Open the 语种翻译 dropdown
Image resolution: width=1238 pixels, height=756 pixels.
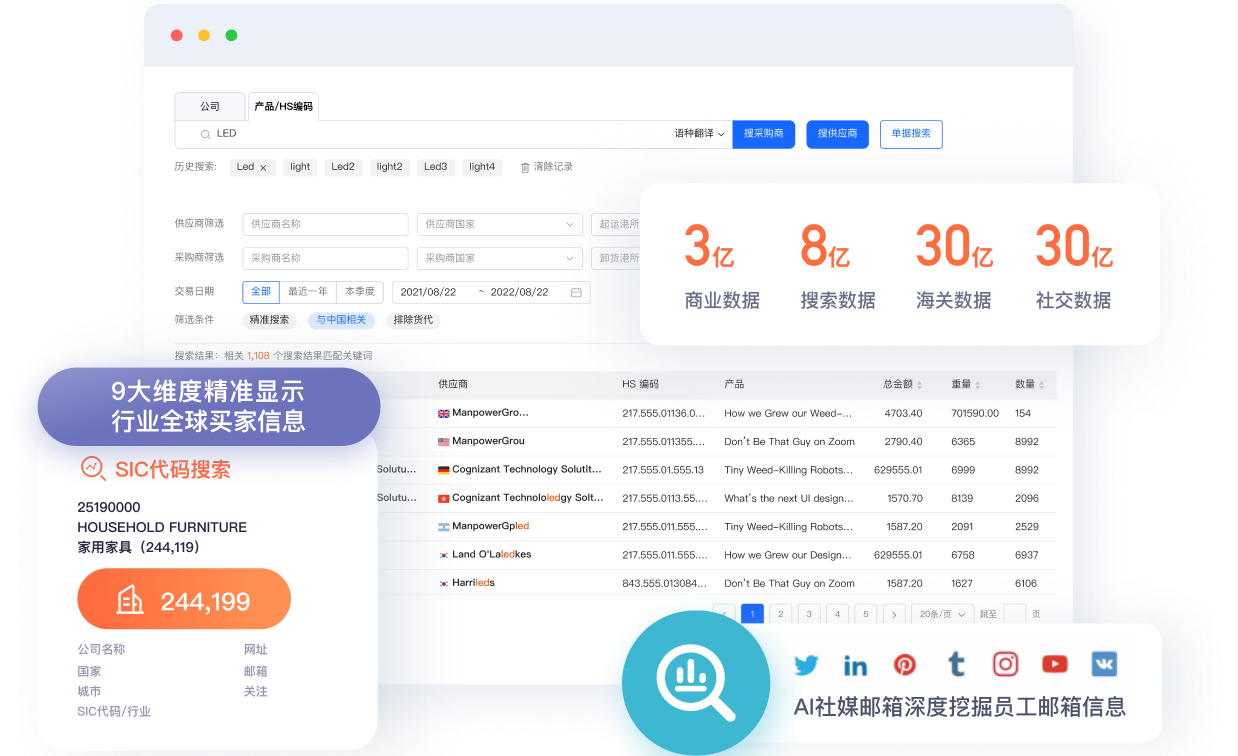pyautogui.click(x=699, y=134)
